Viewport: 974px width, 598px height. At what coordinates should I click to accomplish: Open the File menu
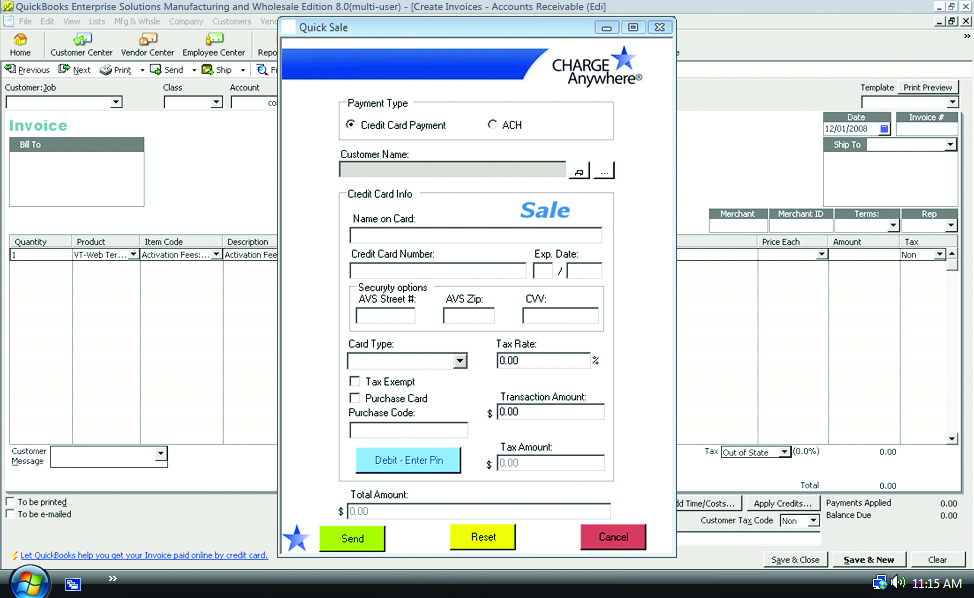(24, 21)
